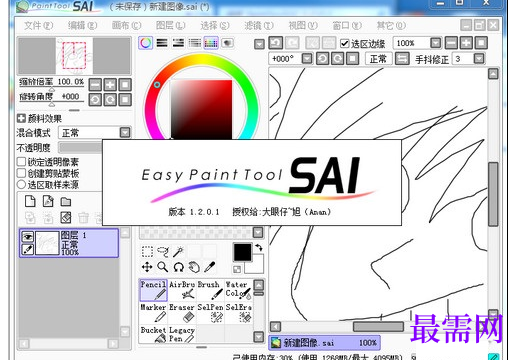Select the Eraser tool
Screen dimensions: 522x360
point(182,313)
